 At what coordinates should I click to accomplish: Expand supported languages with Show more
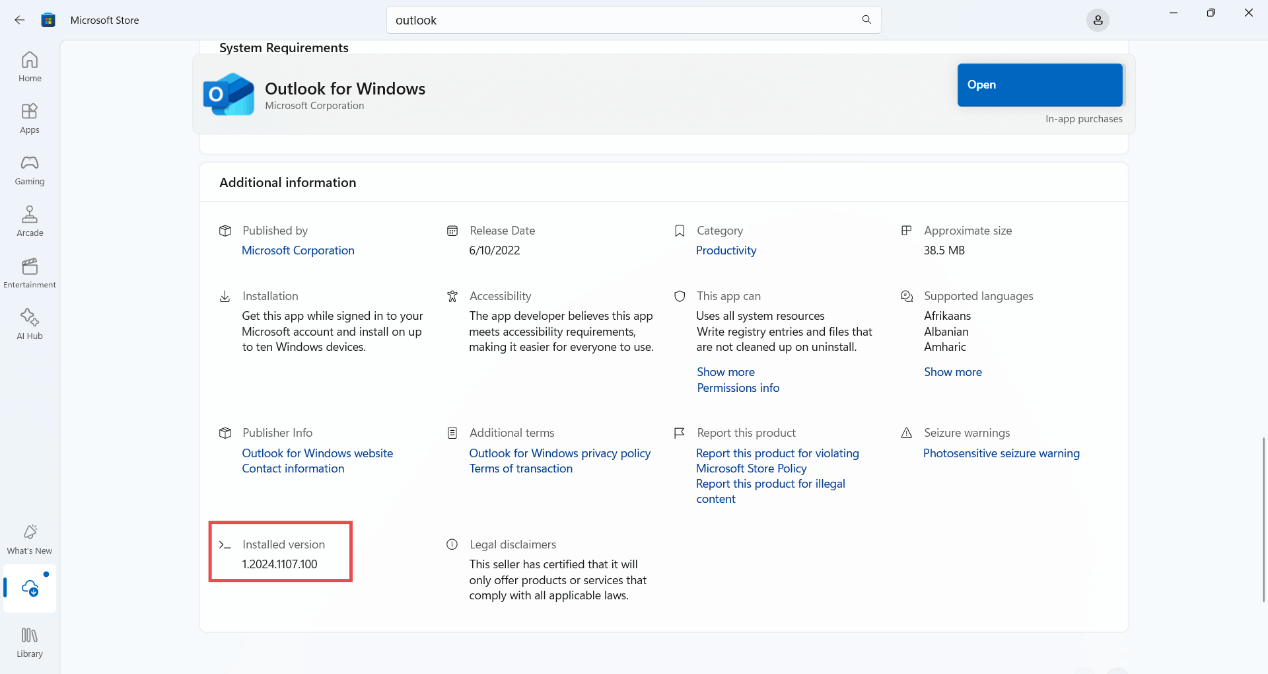coord(952,372)
